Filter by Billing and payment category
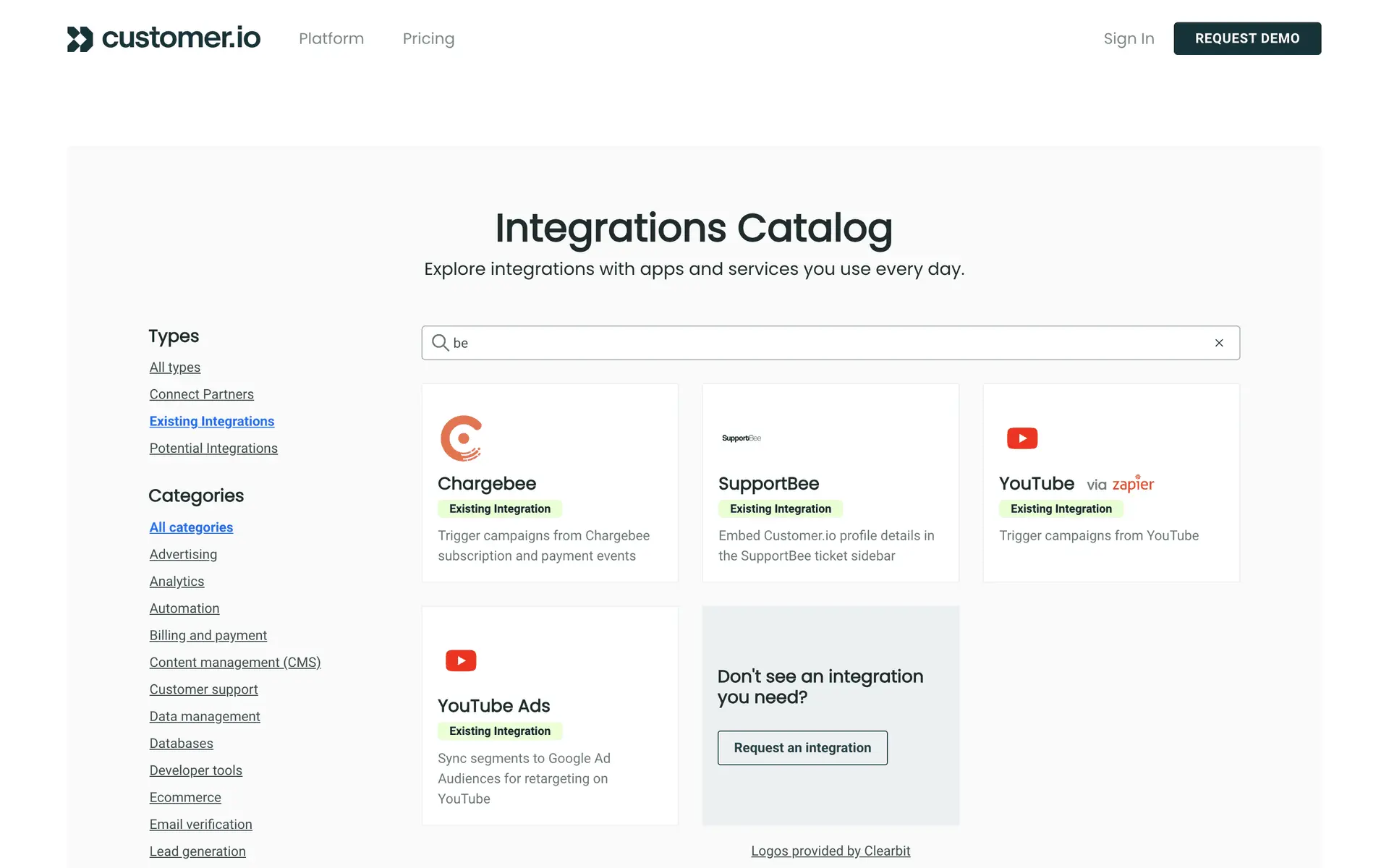 (x=208, y=635)
